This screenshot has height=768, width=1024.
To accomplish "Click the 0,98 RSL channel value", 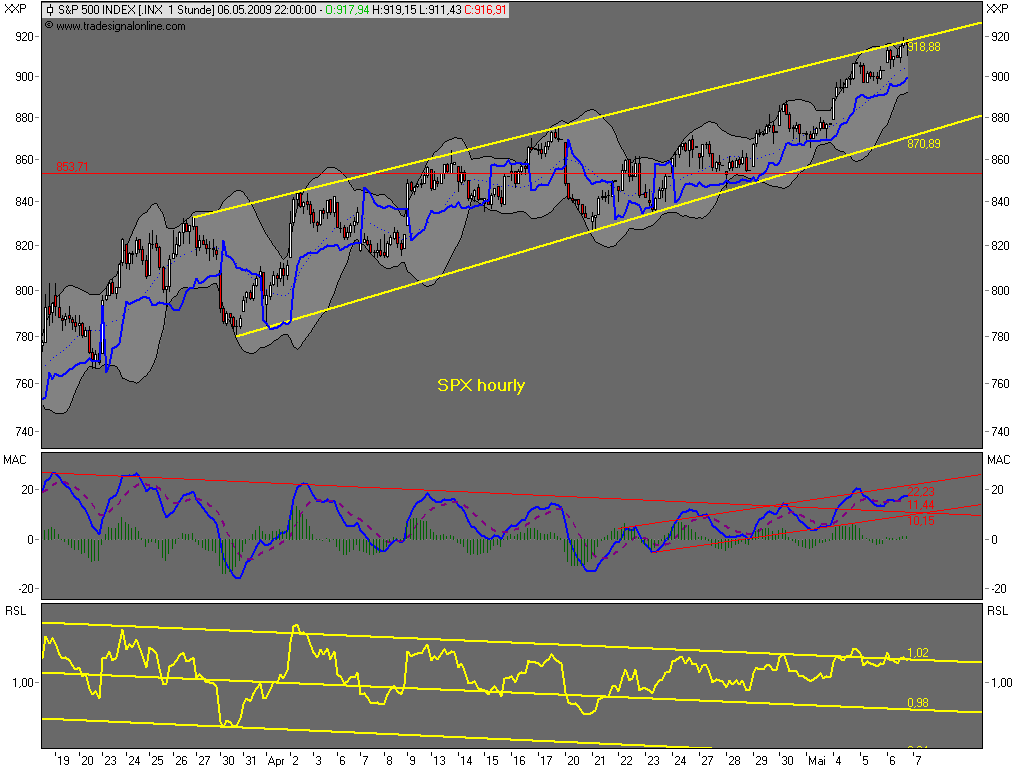I will pyautogui.click(x=918, y=703).
